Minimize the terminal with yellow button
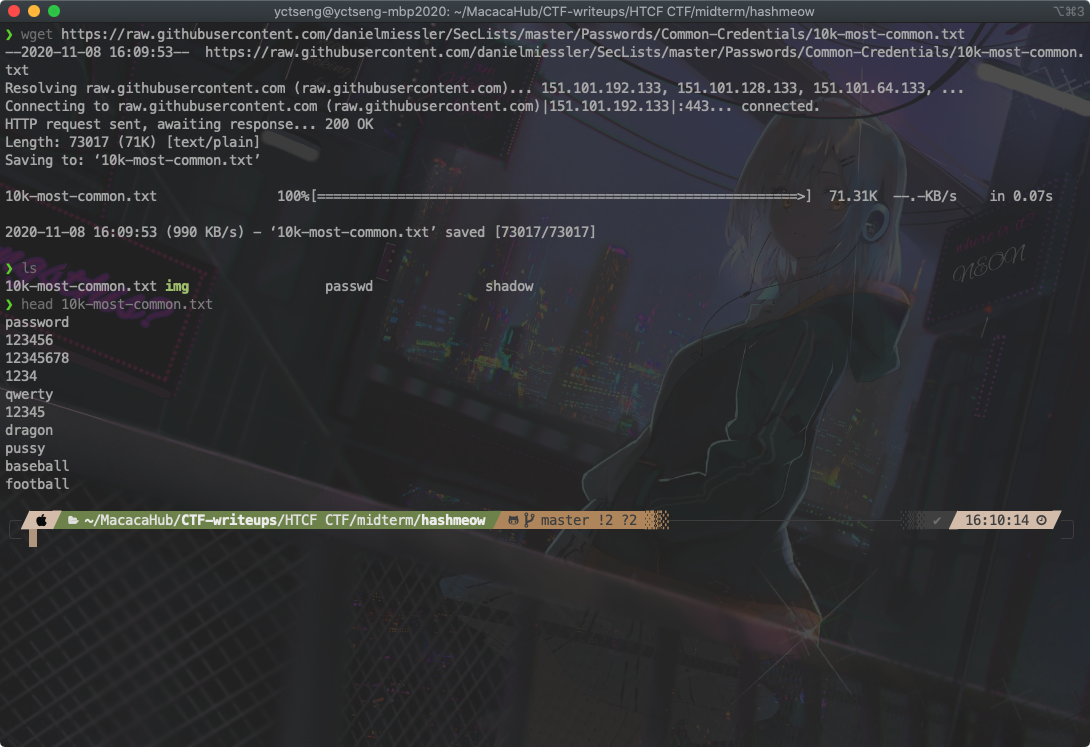The height and width of the screenshot is (747, 1090). tap(33, 11)
